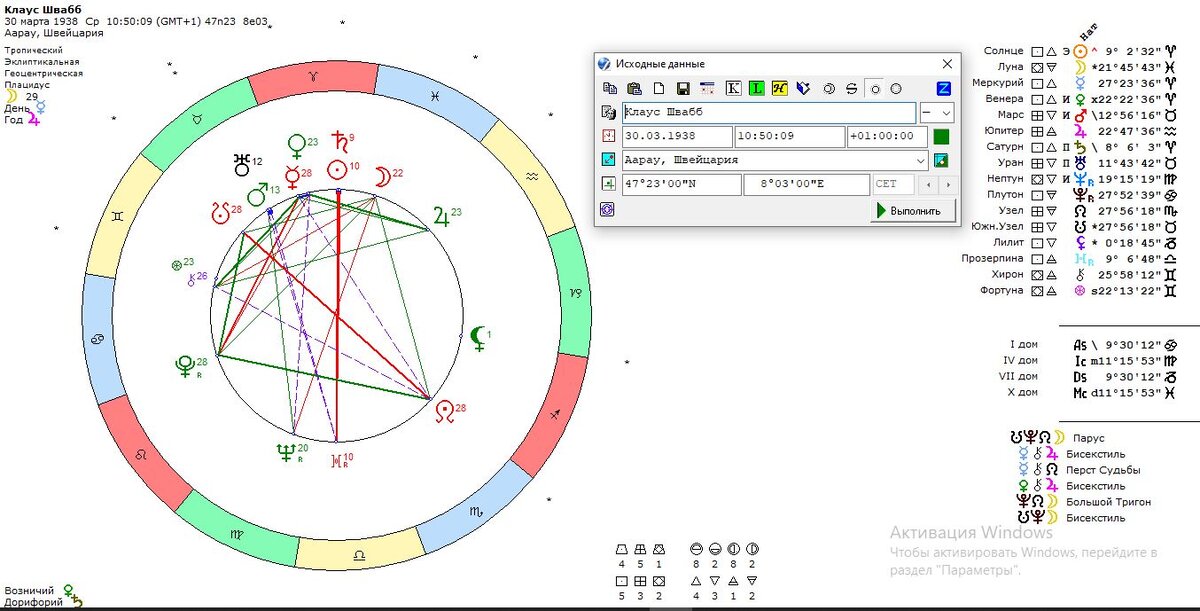
Task: Click the K letter toolbar icon
Action: [x=733, y=88]
